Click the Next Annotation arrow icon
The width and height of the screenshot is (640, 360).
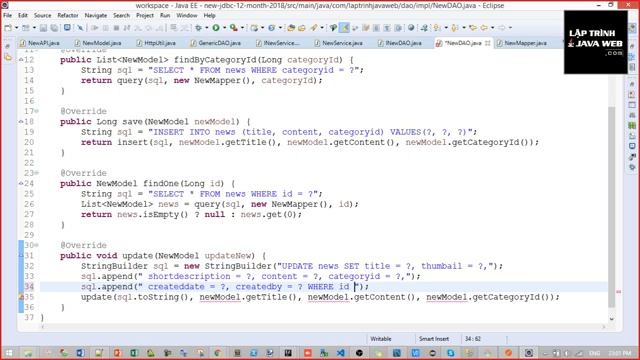coord(438,28)
